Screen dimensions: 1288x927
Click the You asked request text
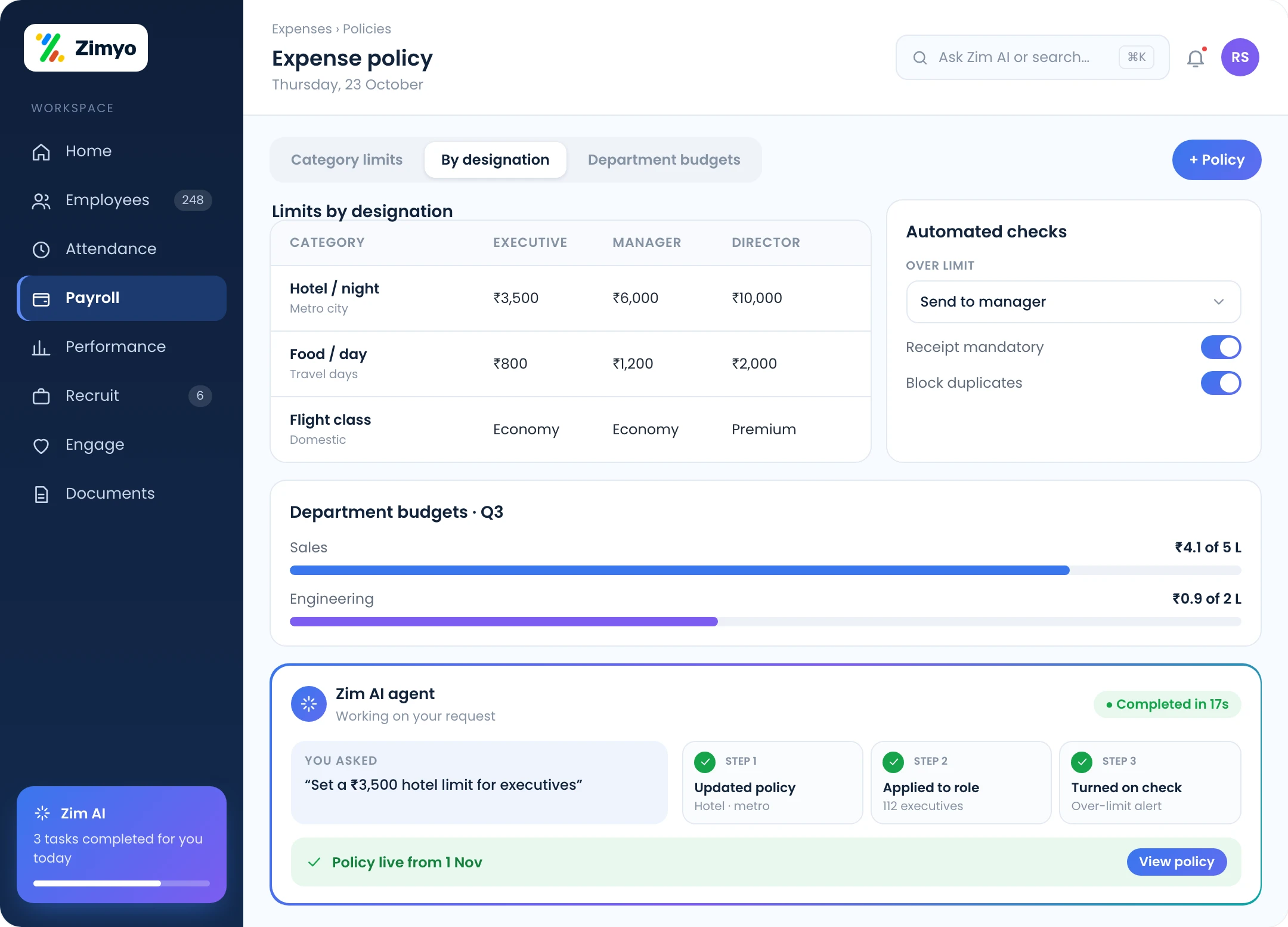tap(443, 785)
